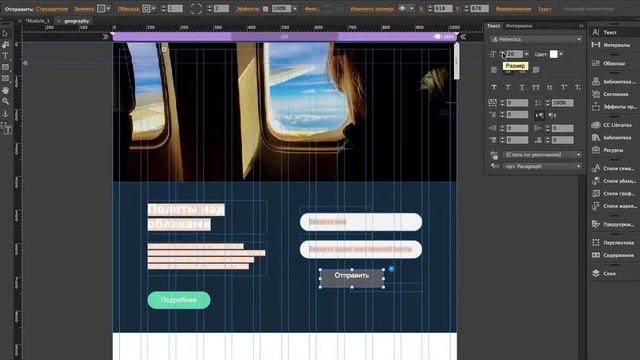Click the Отправить submit button on canvas
This screenshot has width=640, height=360.
(x=351, y=278)
